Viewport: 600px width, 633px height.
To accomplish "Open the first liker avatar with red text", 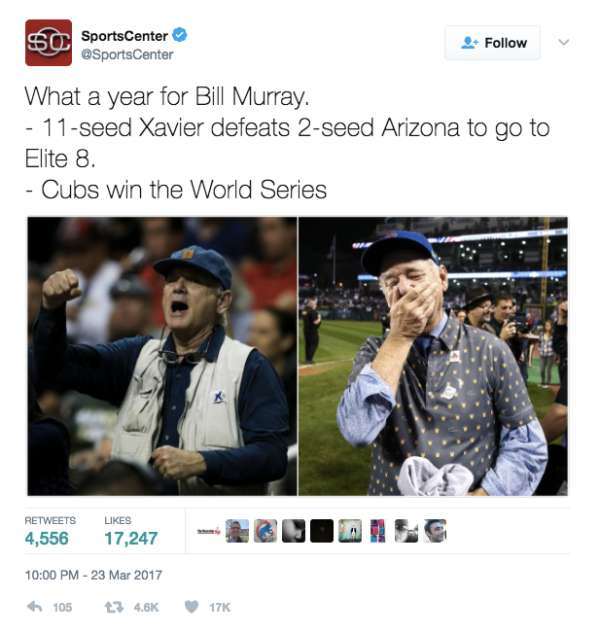I will pos(209,530).
